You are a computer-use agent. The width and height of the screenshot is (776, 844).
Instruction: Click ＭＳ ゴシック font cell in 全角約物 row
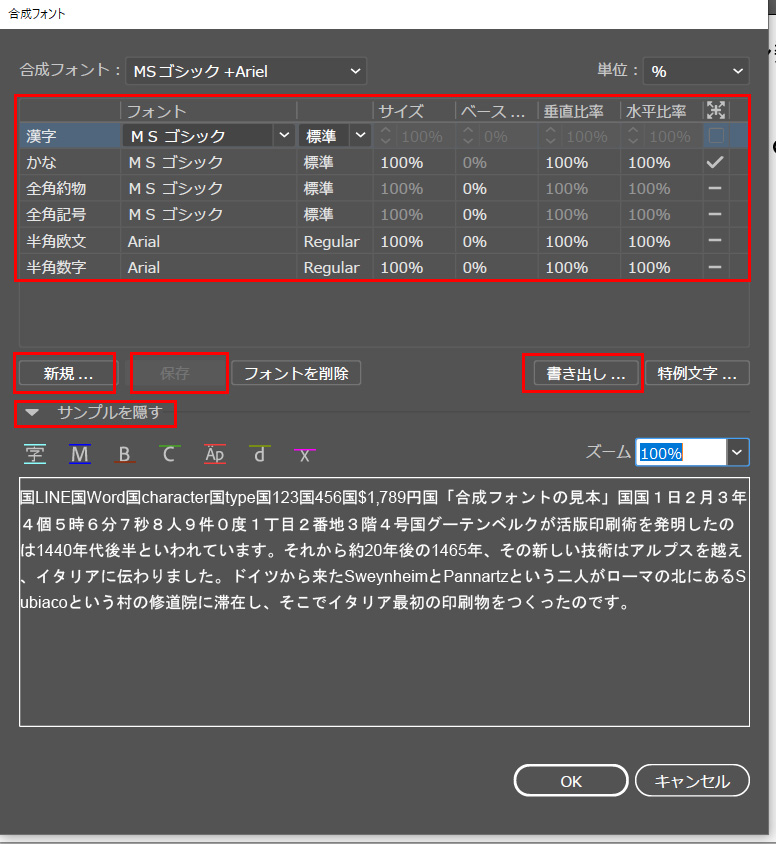pyautogui.click(x=175, y=188)
